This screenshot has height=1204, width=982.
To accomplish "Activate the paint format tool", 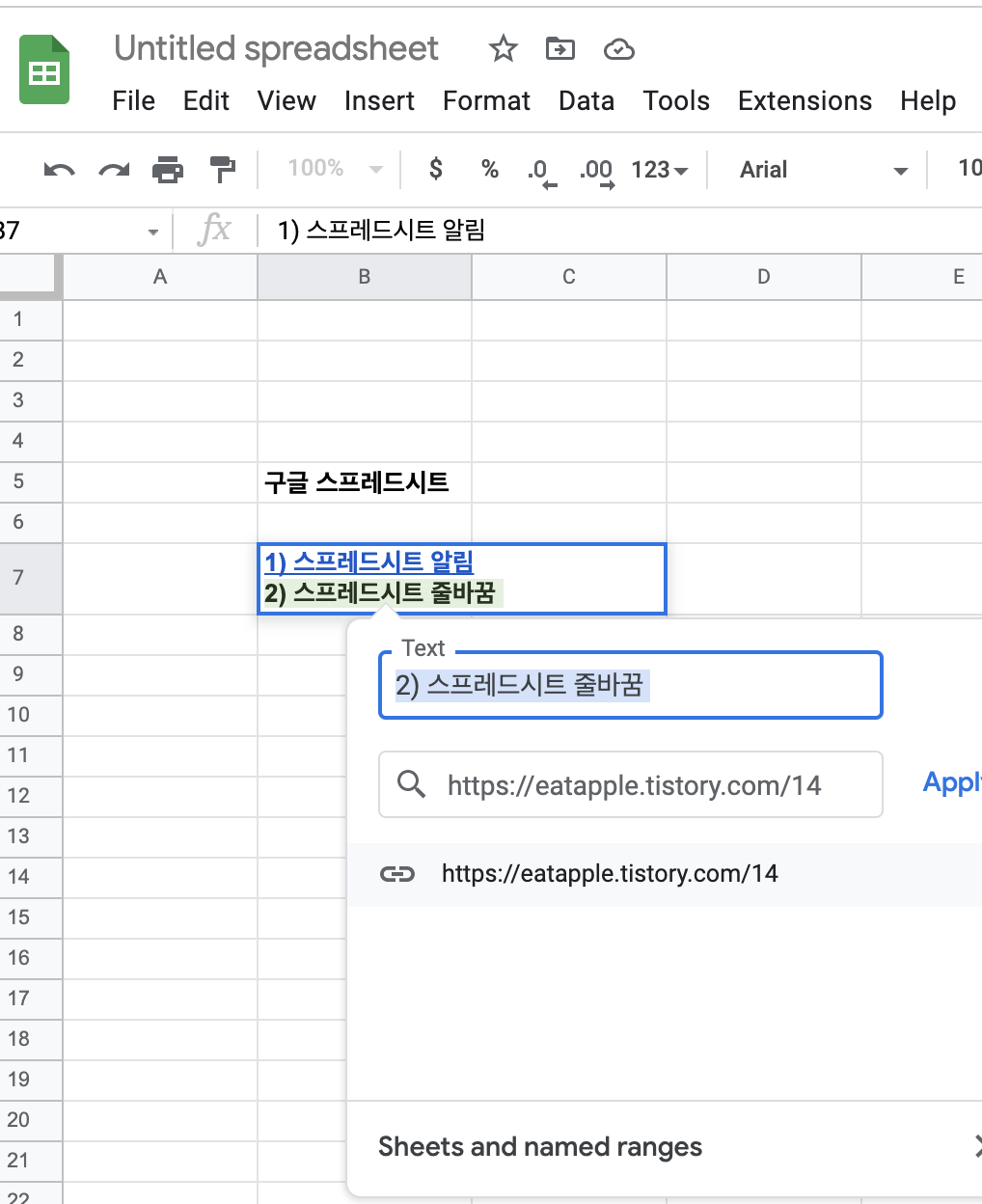I will 223,170.
